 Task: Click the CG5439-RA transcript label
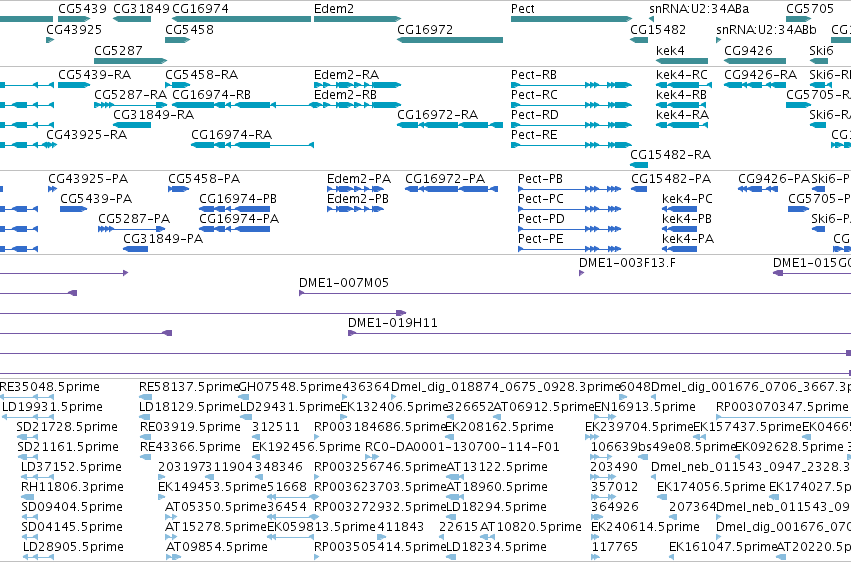pyautogui.click(x=94, y=74)
